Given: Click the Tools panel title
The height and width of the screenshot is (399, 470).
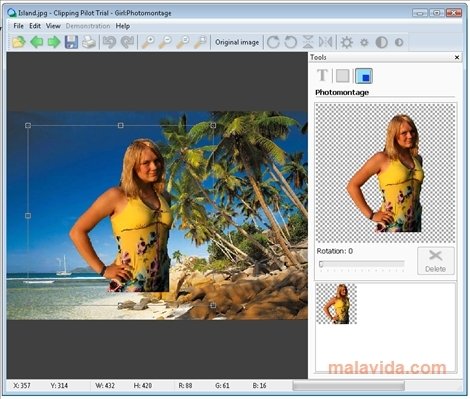Looking at the screenshot, I should [318, 57].
